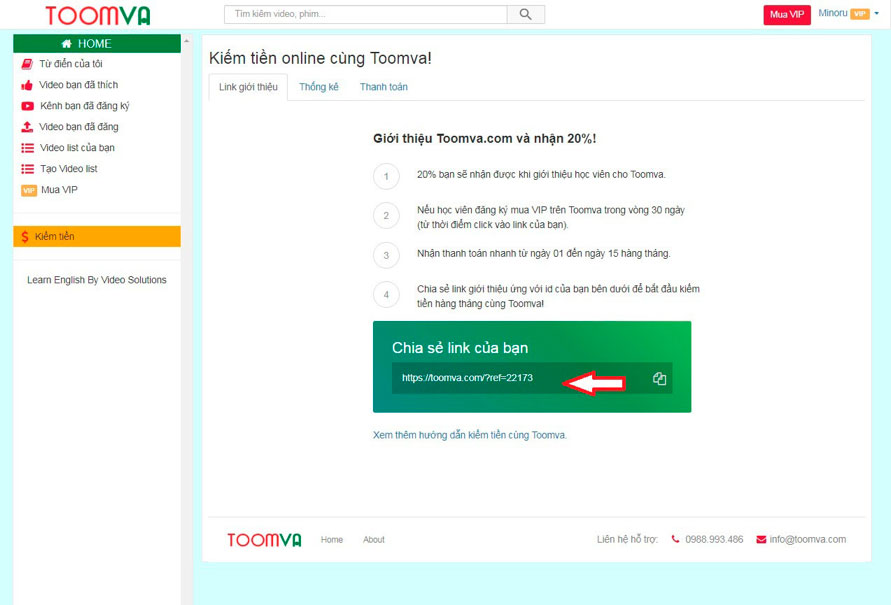This screenshot has width=891, height=605.
Task: Open the footer About link
Action: (374, 540)
